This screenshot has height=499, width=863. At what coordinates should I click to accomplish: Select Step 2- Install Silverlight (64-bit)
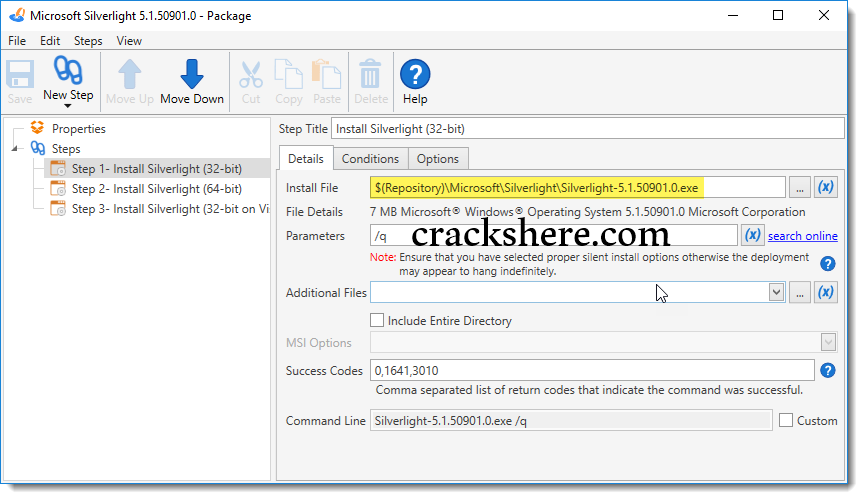tap(157, 189)
